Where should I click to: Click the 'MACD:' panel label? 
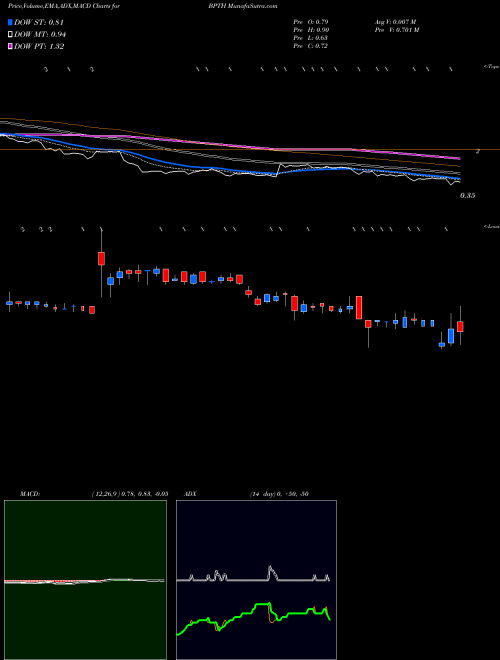click(30, 494)
